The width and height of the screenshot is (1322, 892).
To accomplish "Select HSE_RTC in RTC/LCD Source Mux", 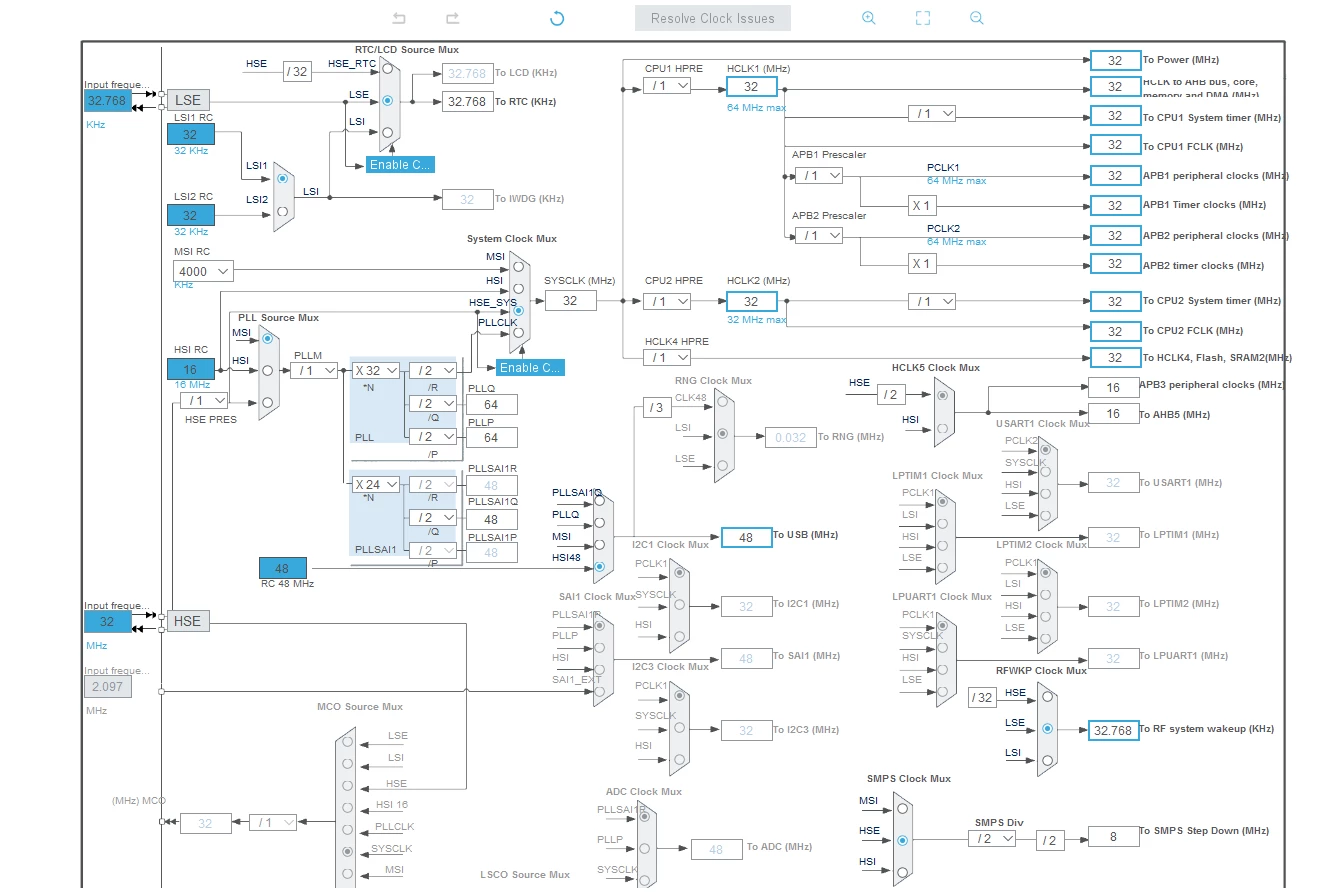I will tap(387, 70).
